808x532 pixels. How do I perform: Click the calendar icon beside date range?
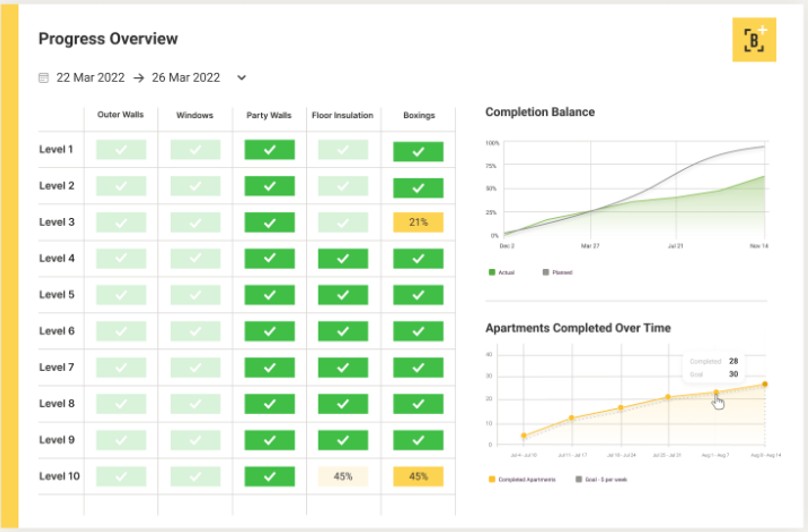pyautogui.click(x=43, y=77)
